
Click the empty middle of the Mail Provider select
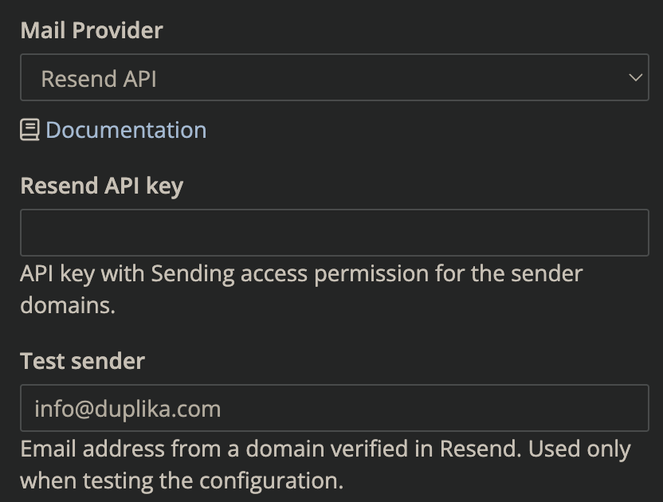381,77
